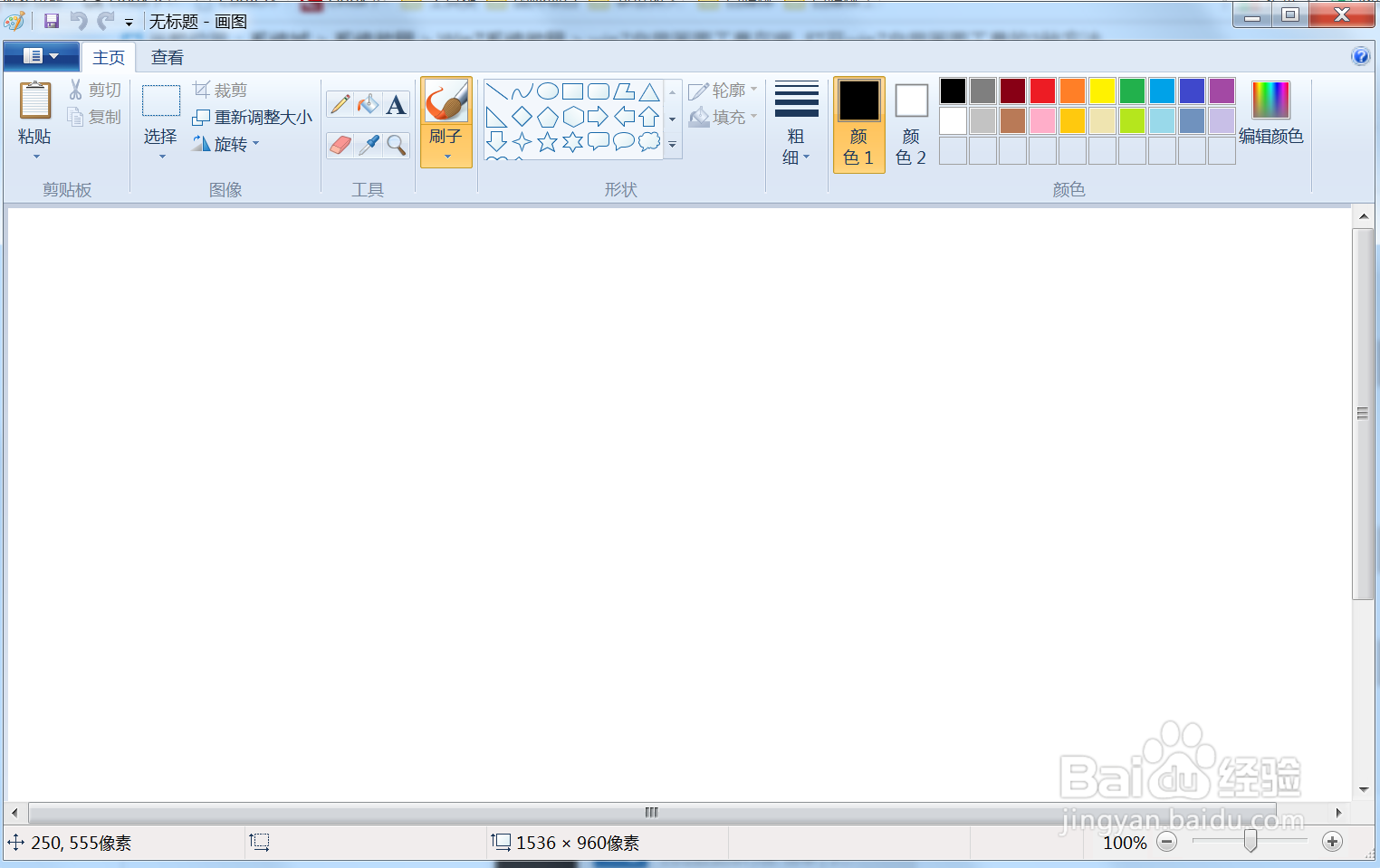Select the Color picker eyedropper tool
This screenshot has width=1380, height=868.
coord(368,145)
